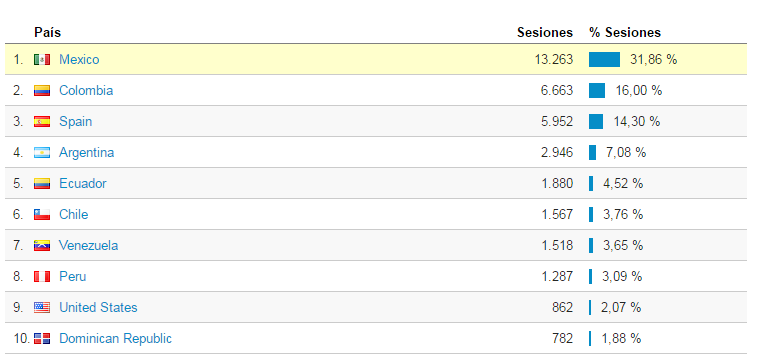Screen dimensions: 758x363
Task: Open the Dominican Republic link
Action: 116,338
